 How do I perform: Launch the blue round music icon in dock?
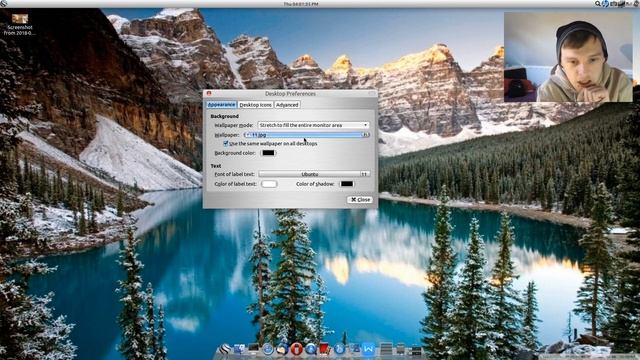tap(340, 349)
